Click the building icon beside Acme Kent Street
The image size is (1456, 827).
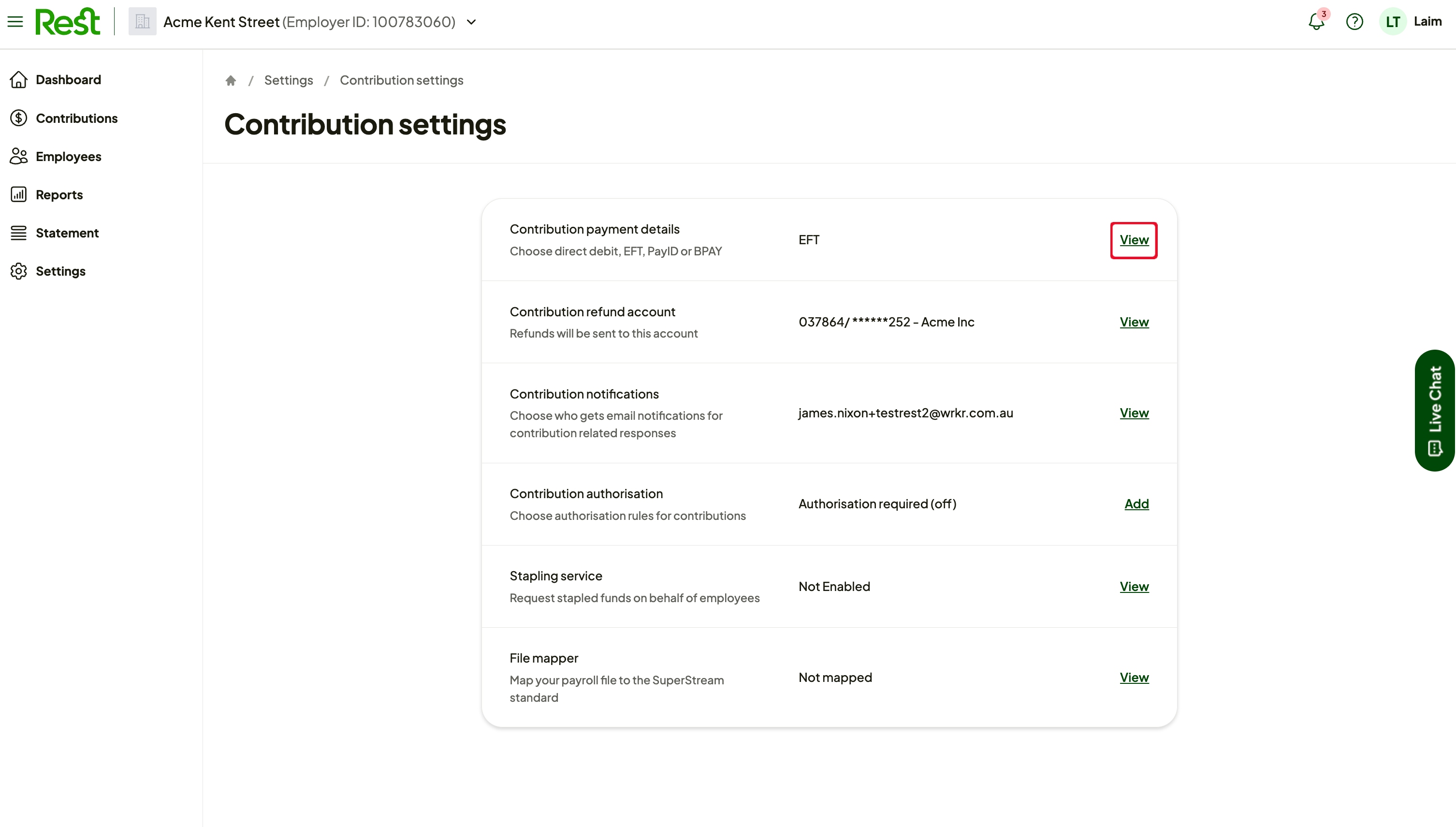click(x=143, y=22)
